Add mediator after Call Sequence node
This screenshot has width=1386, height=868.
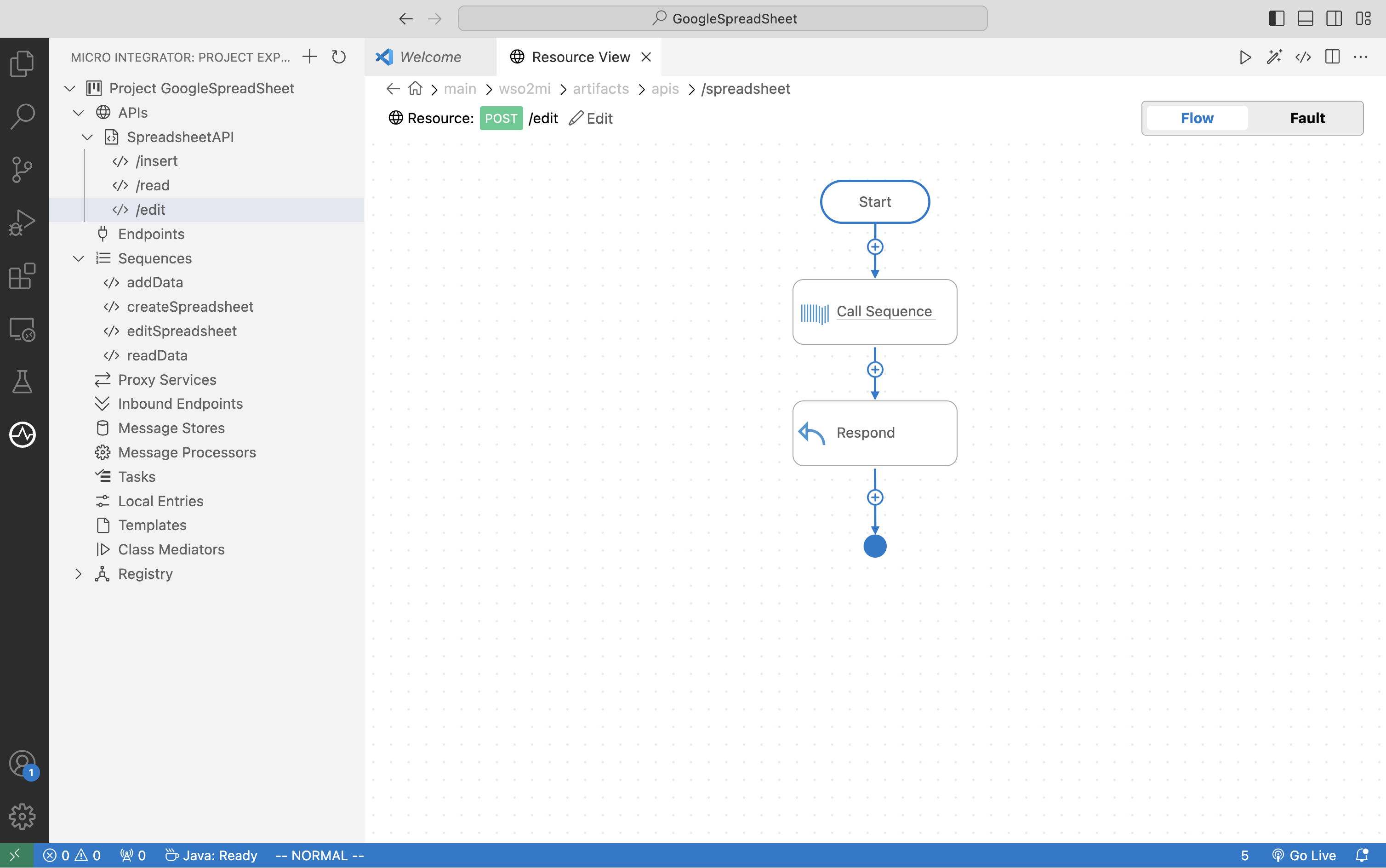pyautogui.click(x=875, y=369)
